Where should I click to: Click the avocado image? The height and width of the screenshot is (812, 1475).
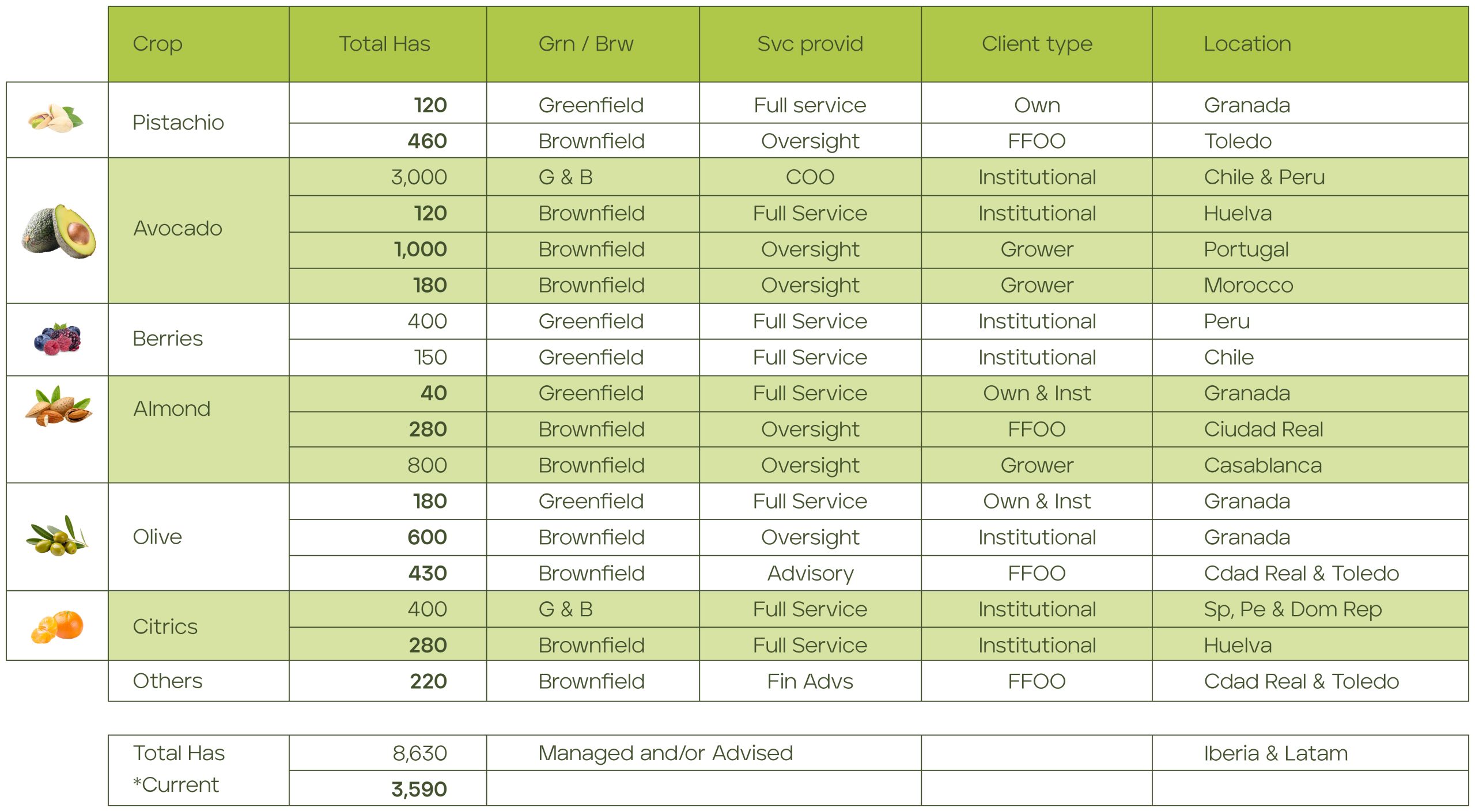pyautogui.click(x=59, y=231)
